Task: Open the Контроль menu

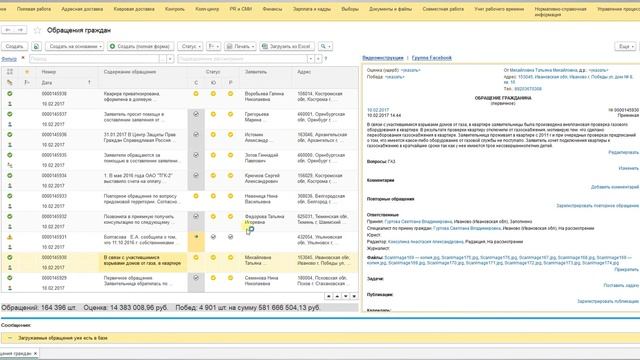Action: [175, 9]
